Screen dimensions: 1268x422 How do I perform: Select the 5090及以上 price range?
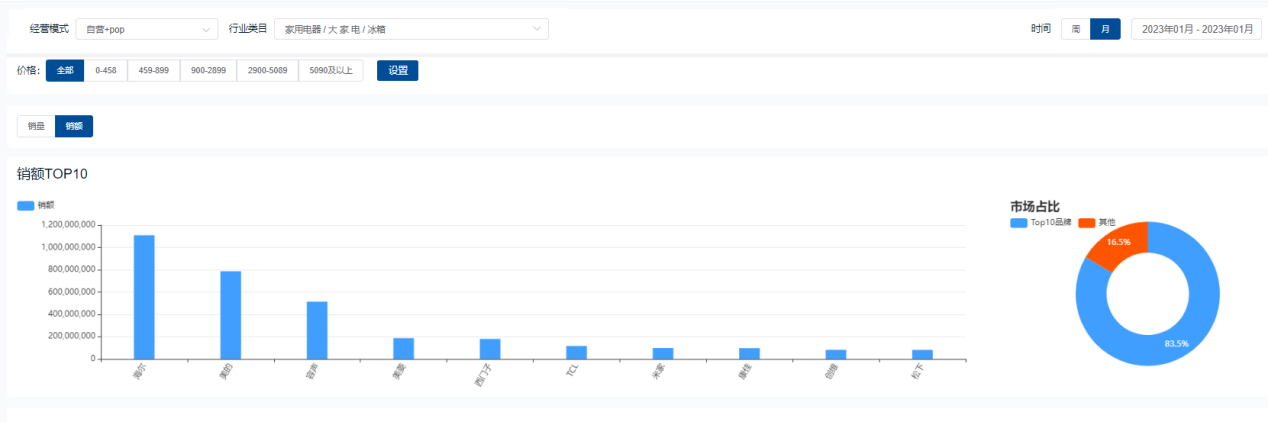[x=331, y=70]
